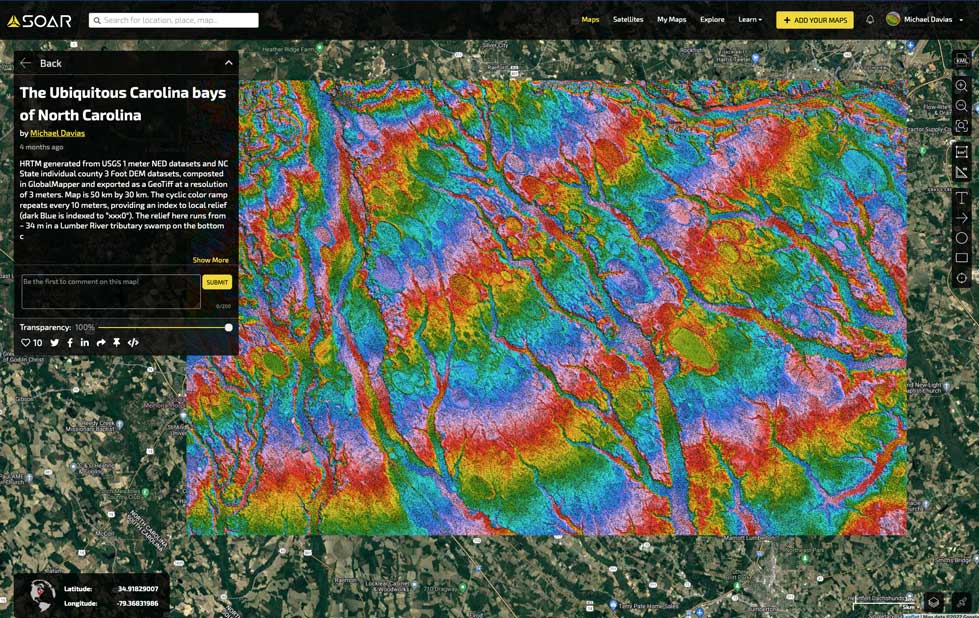Click the ADD YOUR MAPS button
Image resolution: width=979 pixels, height=618 pixels.
tap(814, 20)
